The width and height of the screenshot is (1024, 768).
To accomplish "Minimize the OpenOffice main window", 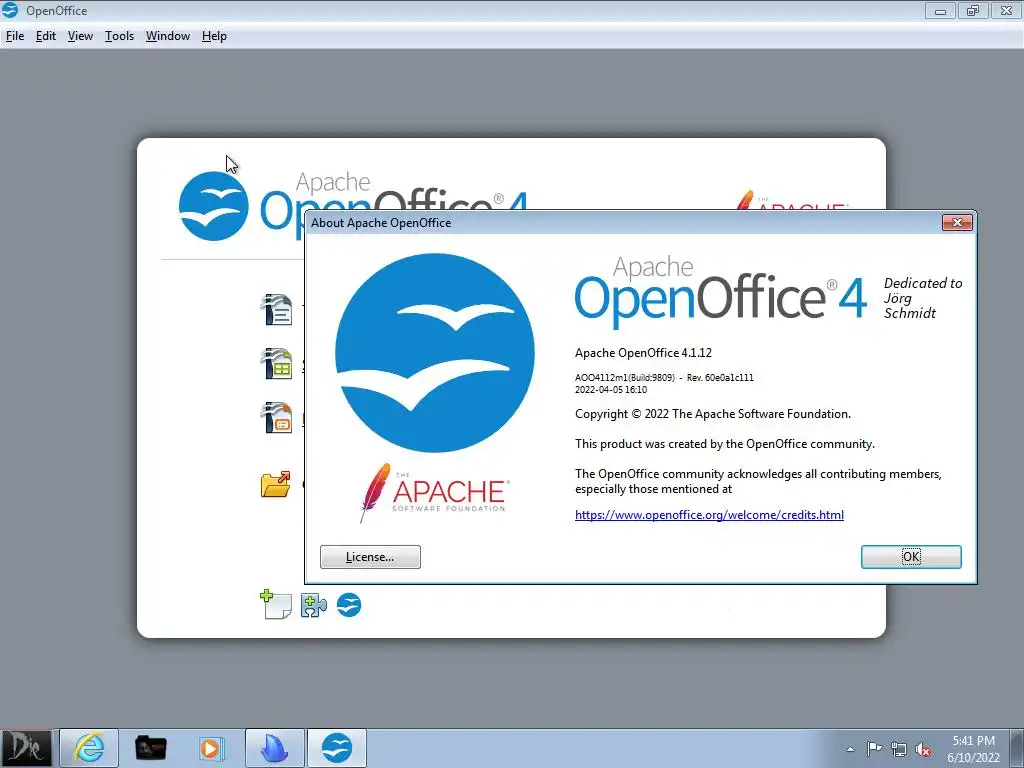I will click(940, 10).
